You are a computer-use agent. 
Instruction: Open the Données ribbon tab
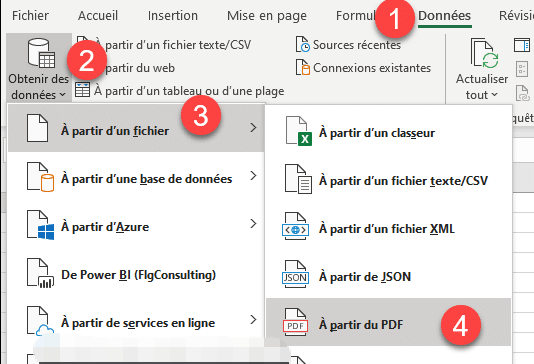444,16
